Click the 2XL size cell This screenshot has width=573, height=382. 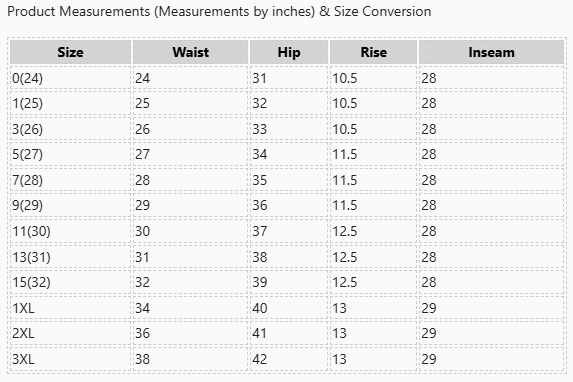tap(70, 333)
